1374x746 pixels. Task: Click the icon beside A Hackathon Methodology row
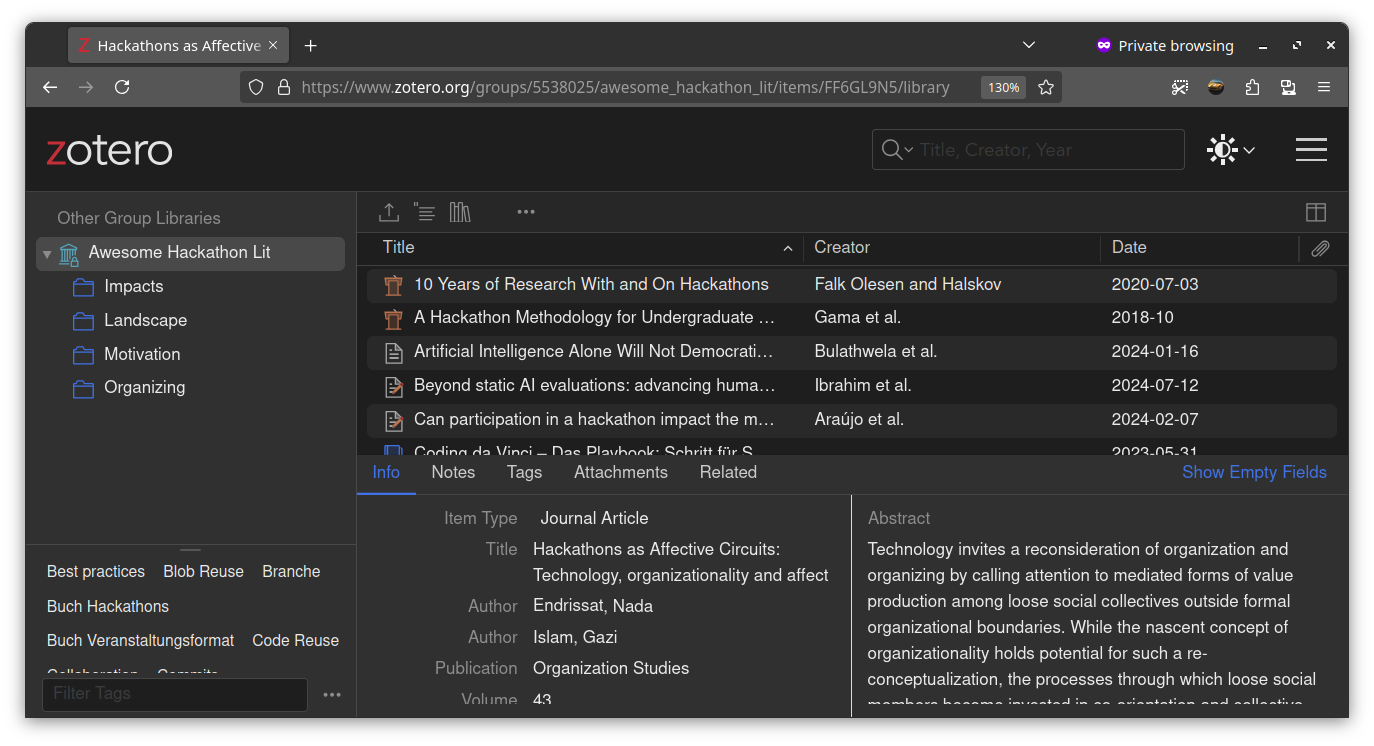coord(394,318)
